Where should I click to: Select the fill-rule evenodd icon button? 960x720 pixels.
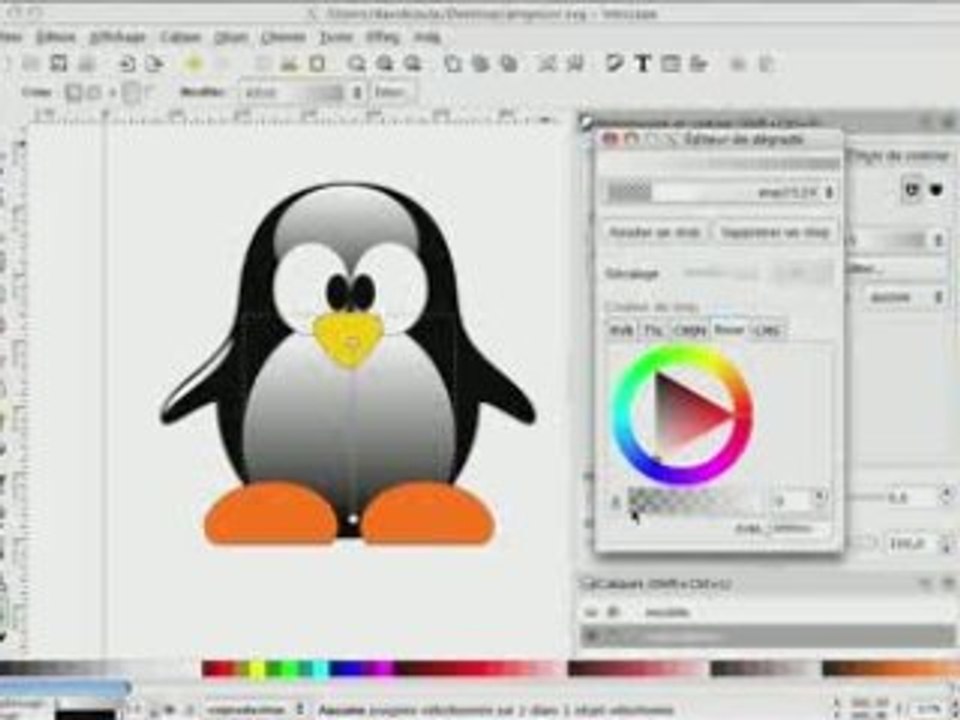[x=912, y=189]
